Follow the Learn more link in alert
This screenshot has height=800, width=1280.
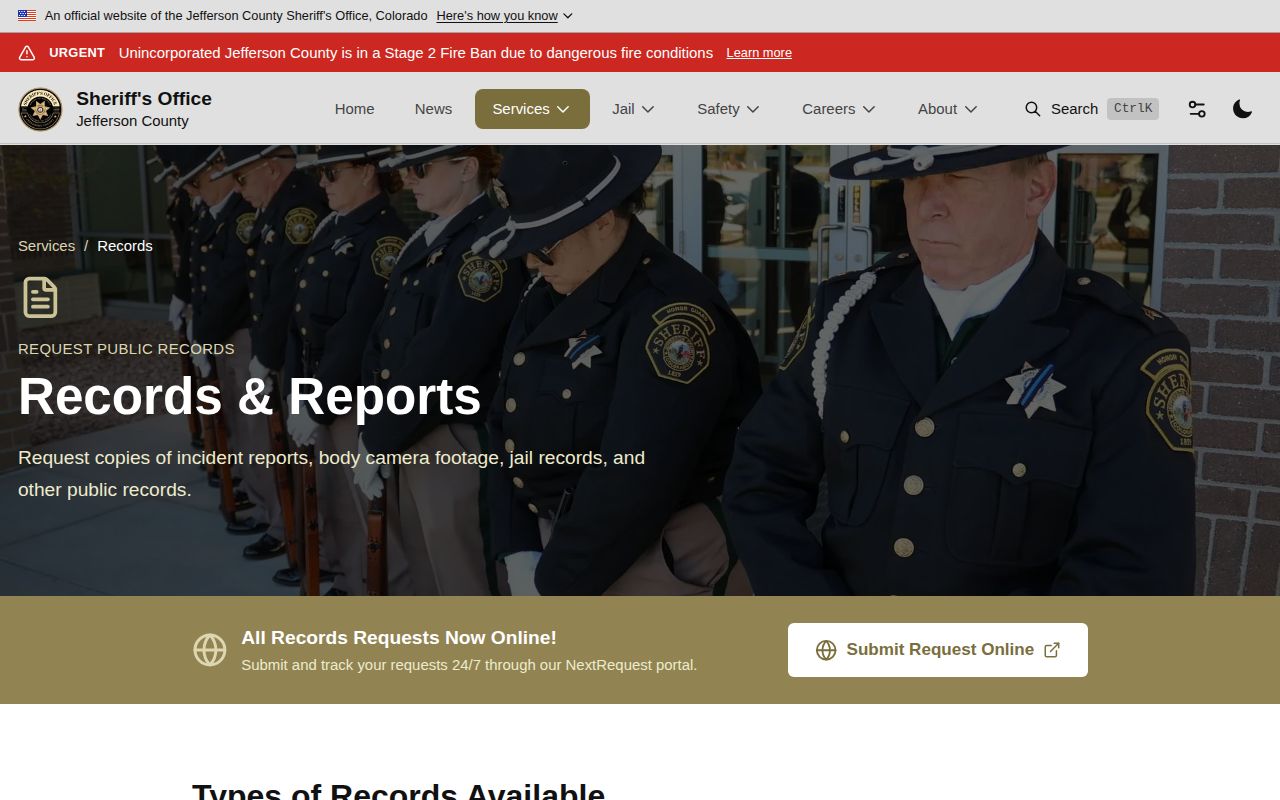click(x=759, y=53)
